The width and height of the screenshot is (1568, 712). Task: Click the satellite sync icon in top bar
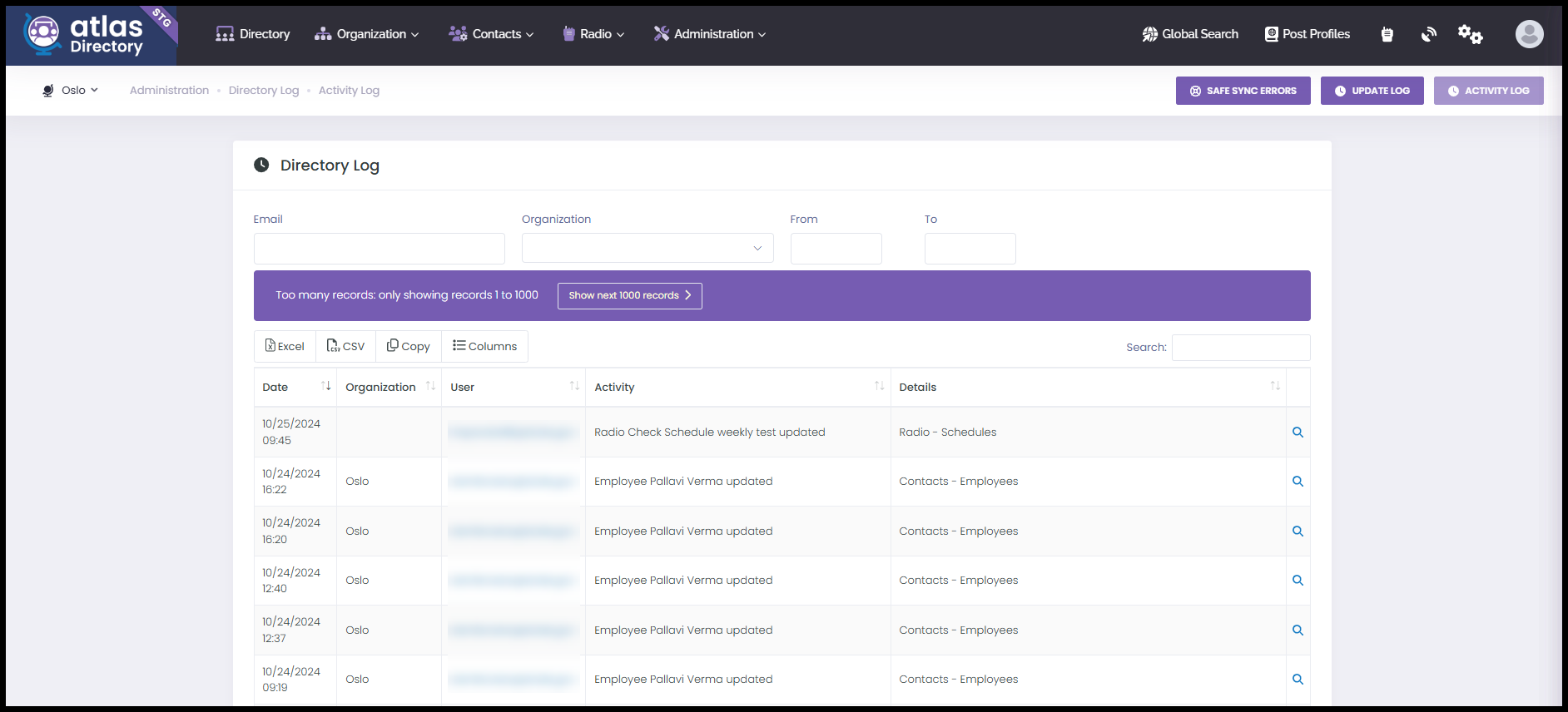click(x=1429, y=34)
